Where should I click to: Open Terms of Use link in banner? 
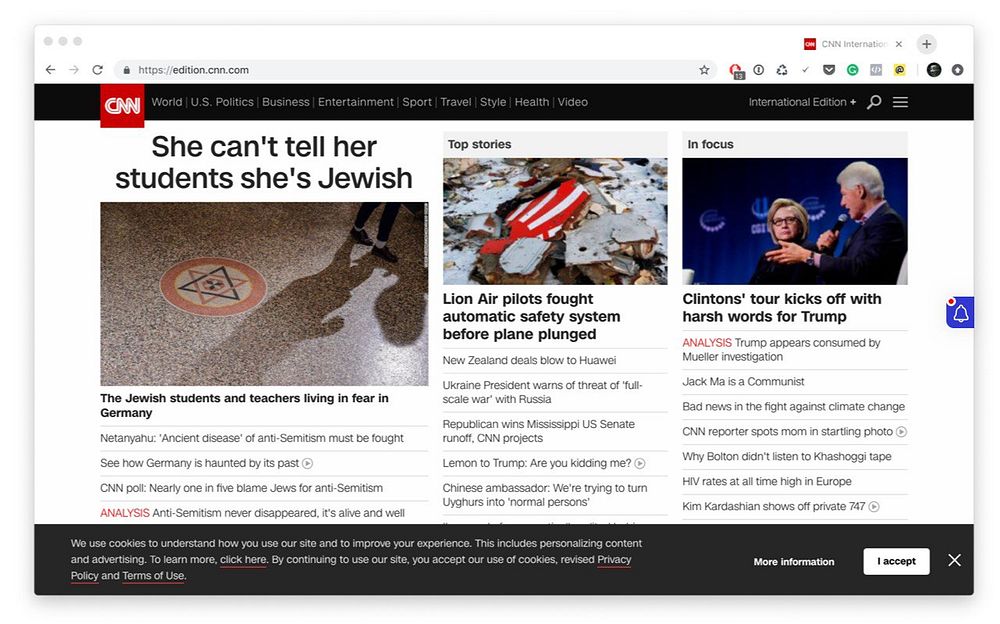click(x=153, y=576)
